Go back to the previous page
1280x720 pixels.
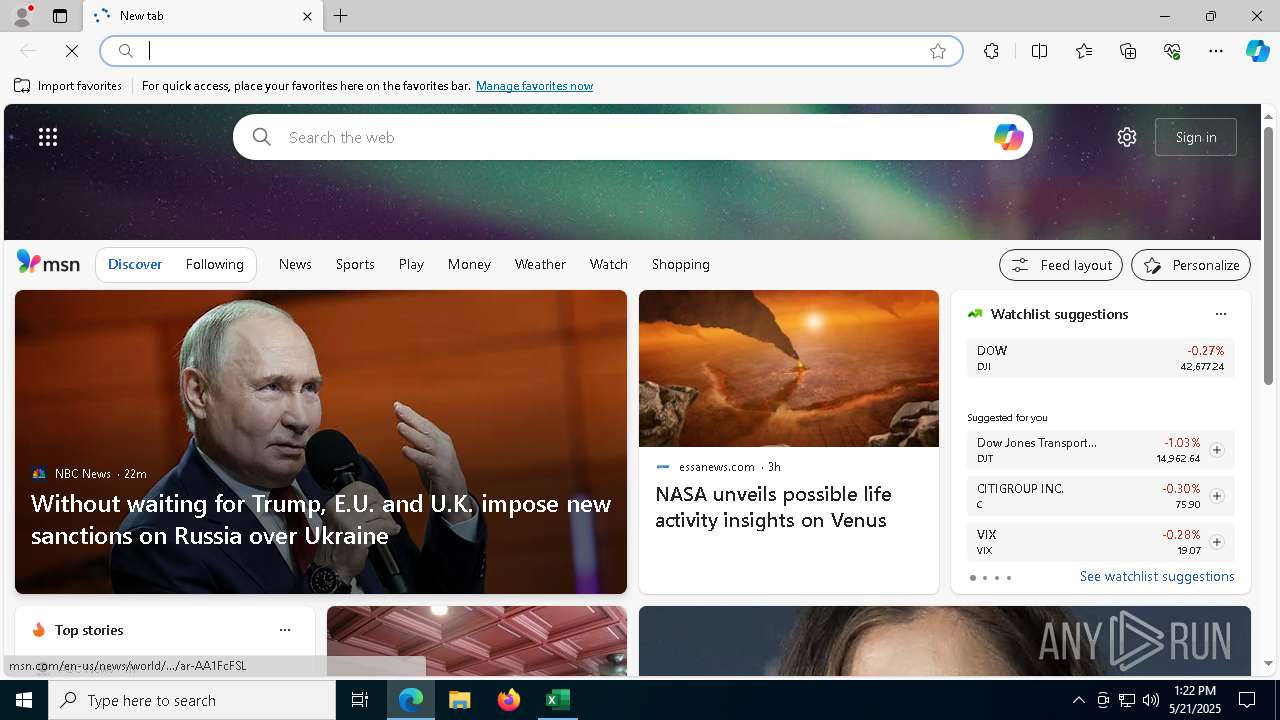pyautogui.click(x=28, y=51)
